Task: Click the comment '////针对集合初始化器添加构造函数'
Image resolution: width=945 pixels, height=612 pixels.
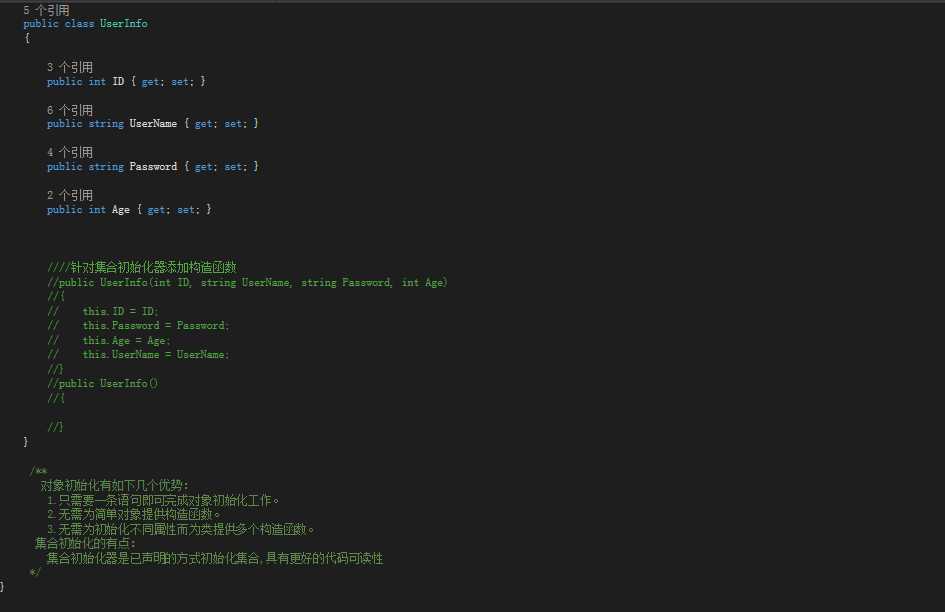Action: [142, 267]
